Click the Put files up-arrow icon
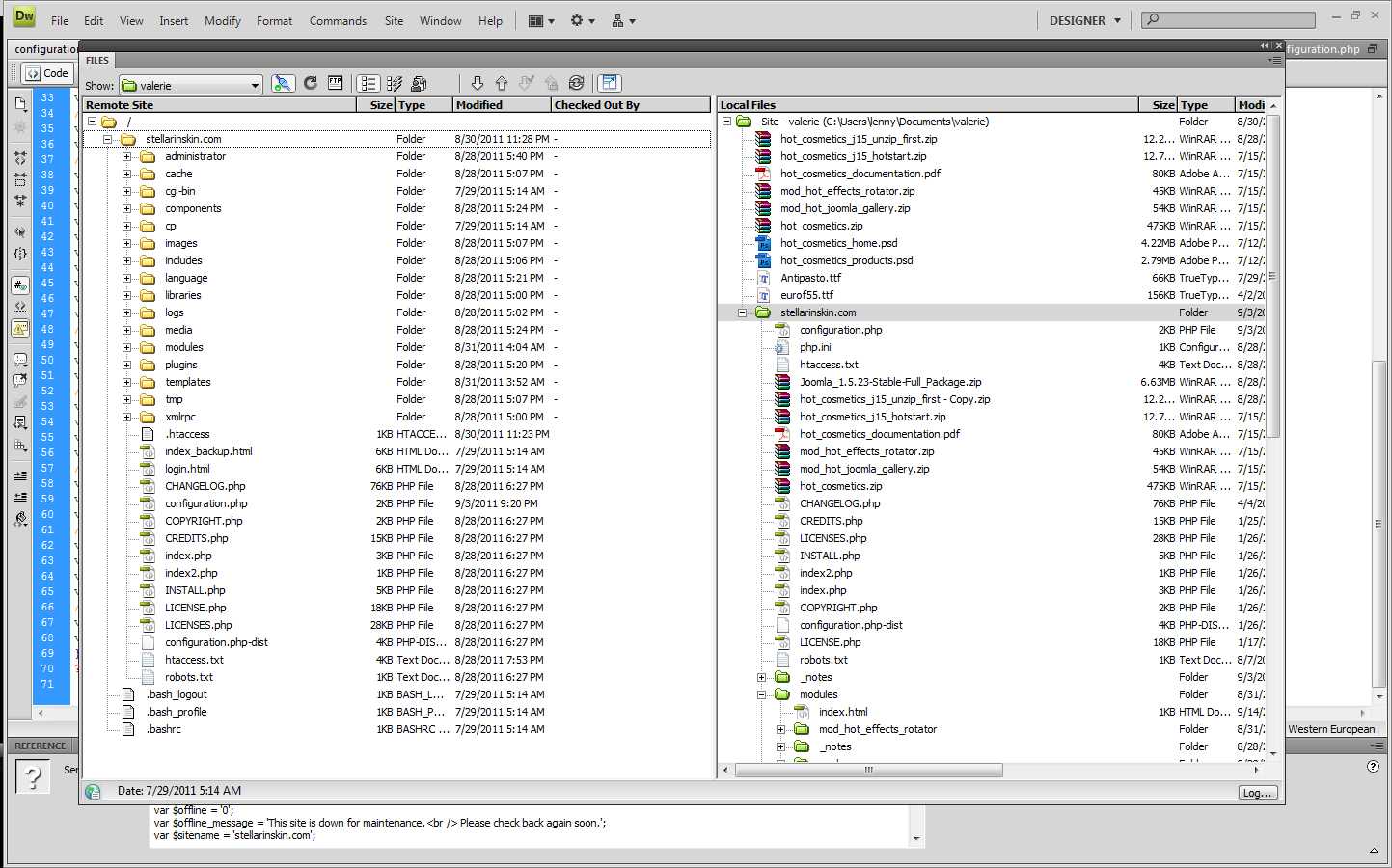Screen dimensions: 1392x868 pos(502,84)
